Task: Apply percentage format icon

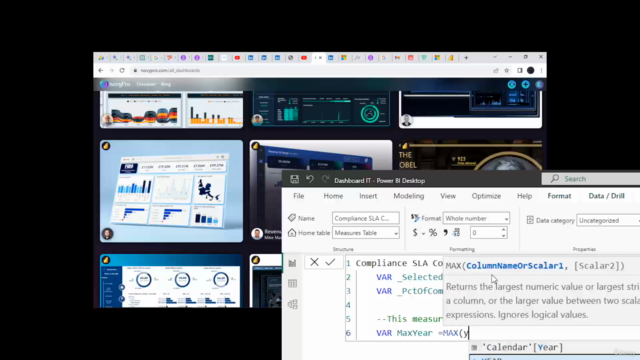Action: [433, 233]
